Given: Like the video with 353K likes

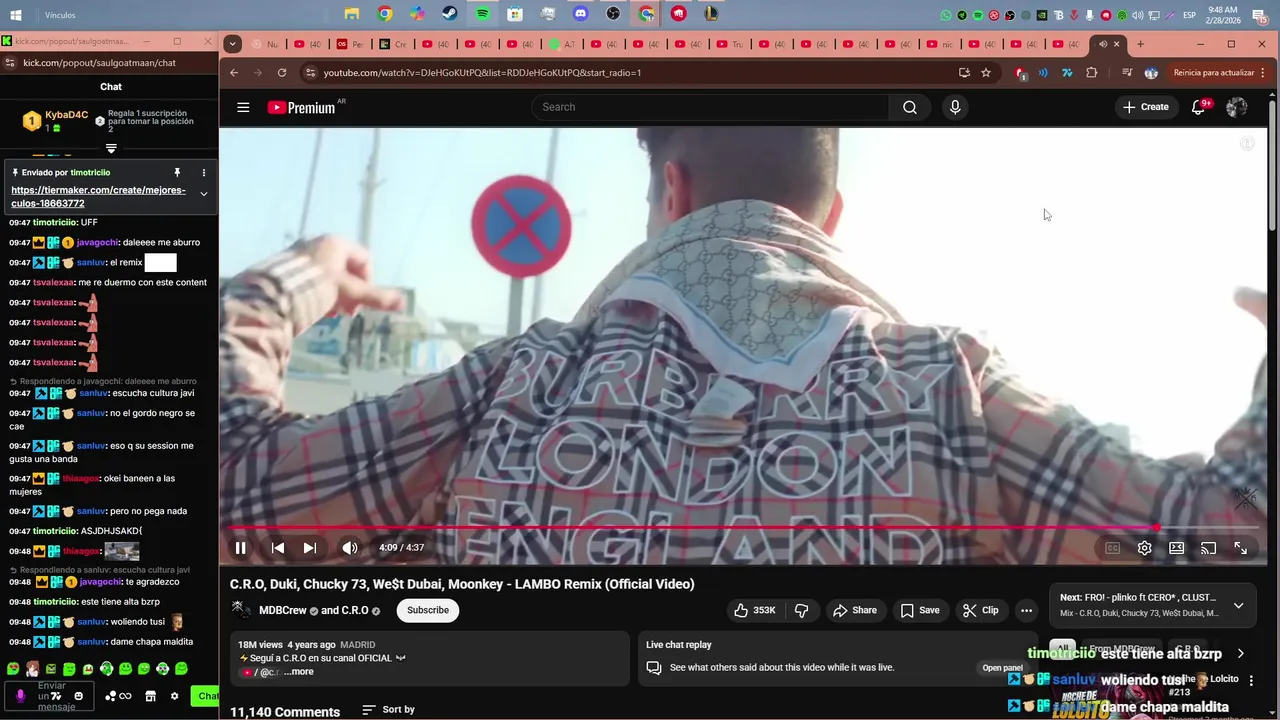Looking at the screenshot, I should [x=754, y=610].
